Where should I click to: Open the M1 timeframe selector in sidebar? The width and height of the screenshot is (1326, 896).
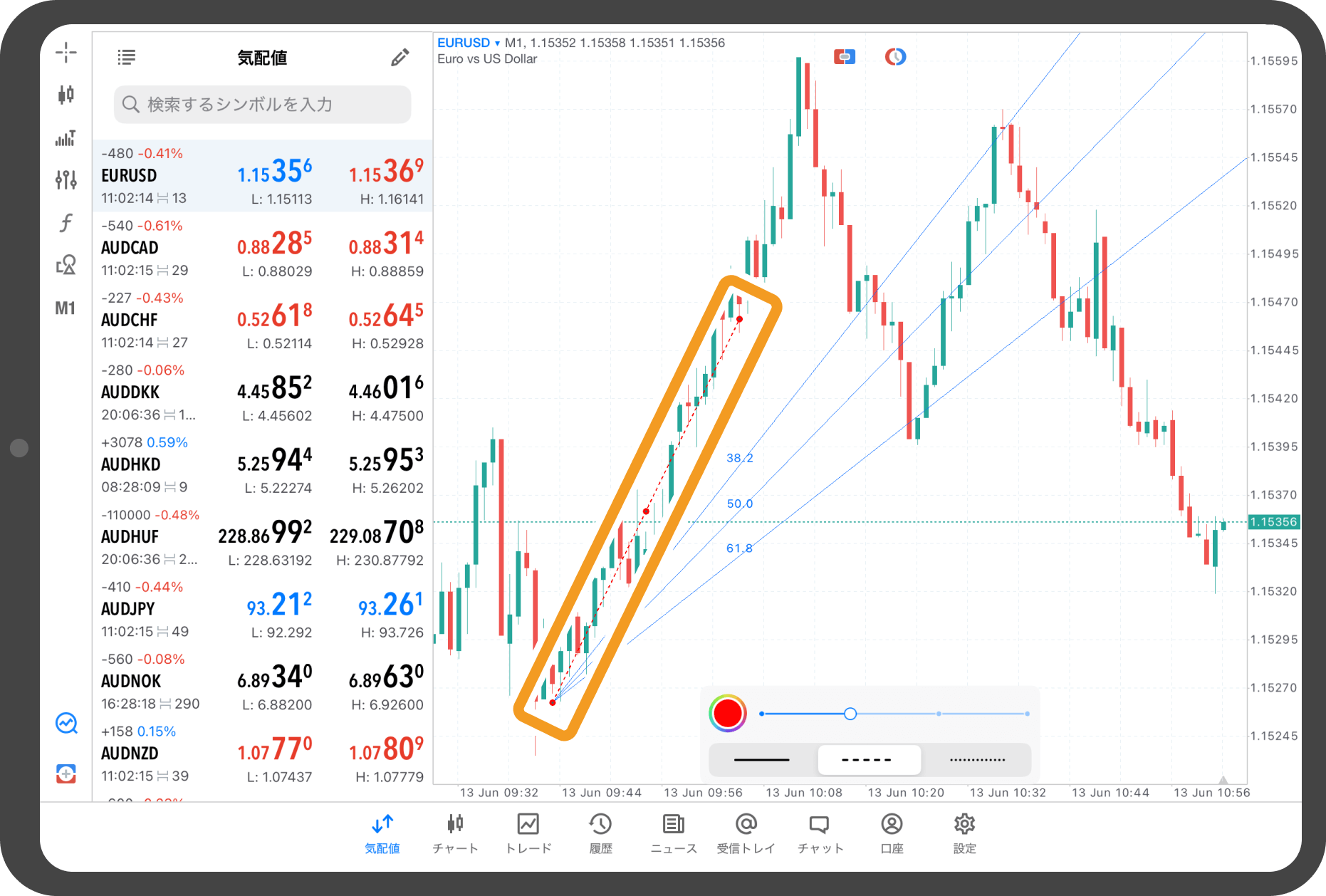coord(66,308)
